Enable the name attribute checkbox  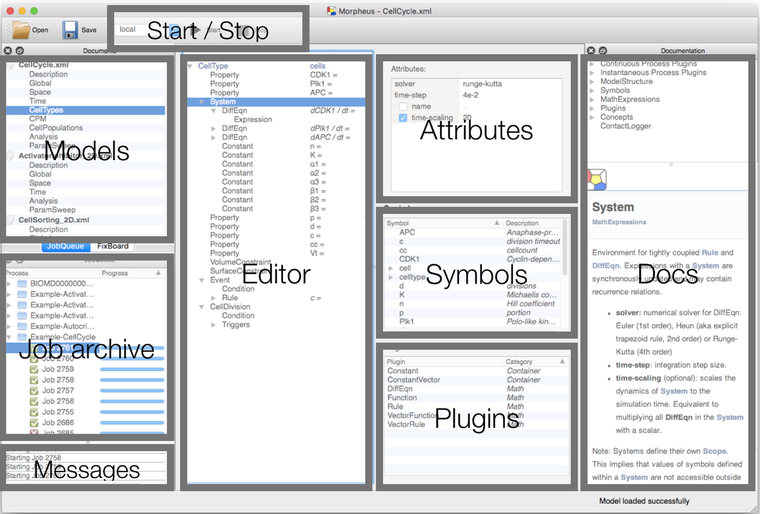(x=402, y=105)
